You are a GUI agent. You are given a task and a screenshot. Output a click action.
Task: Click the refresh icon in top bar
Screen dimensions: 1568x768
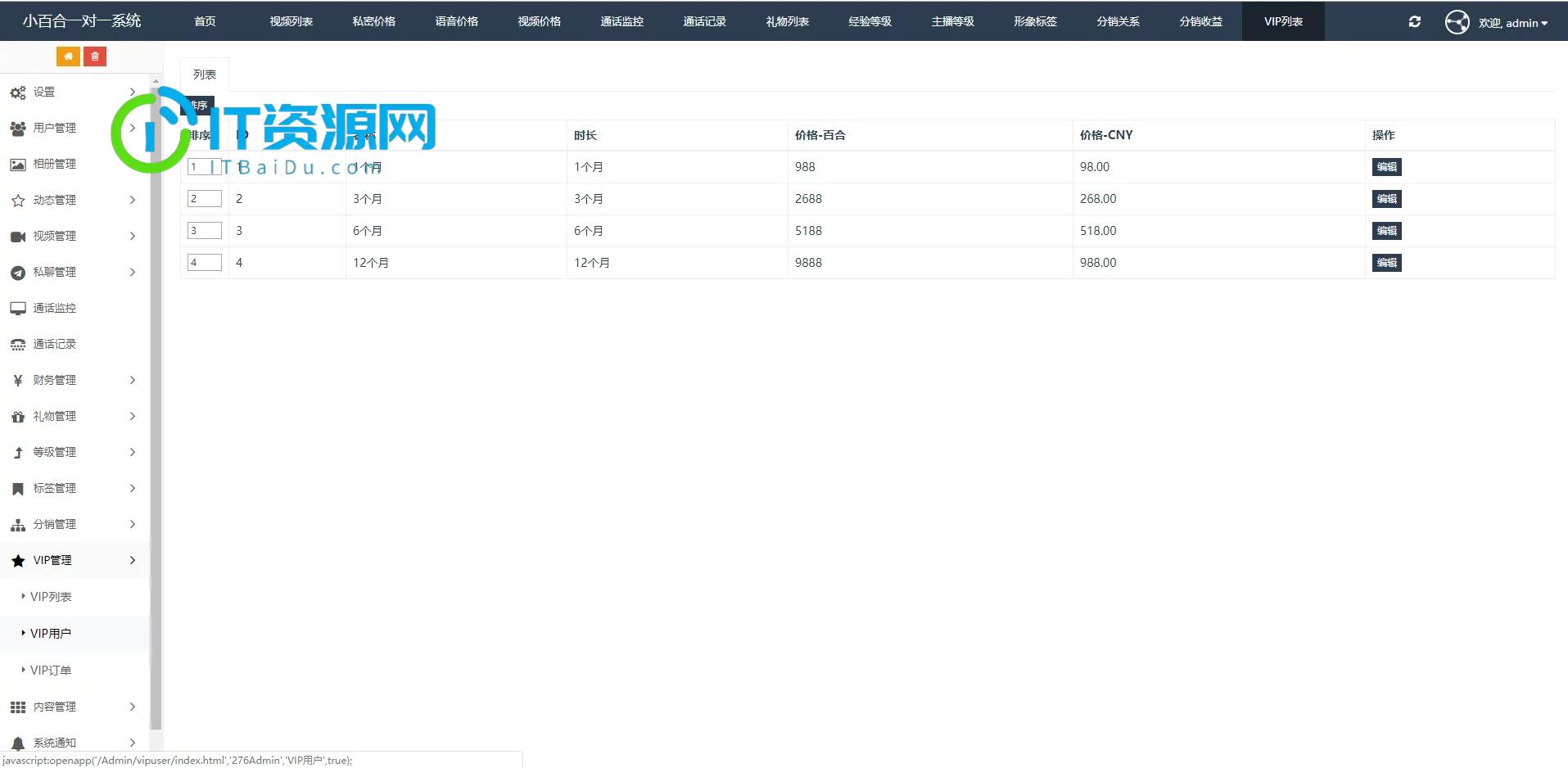click(1414, 22)
